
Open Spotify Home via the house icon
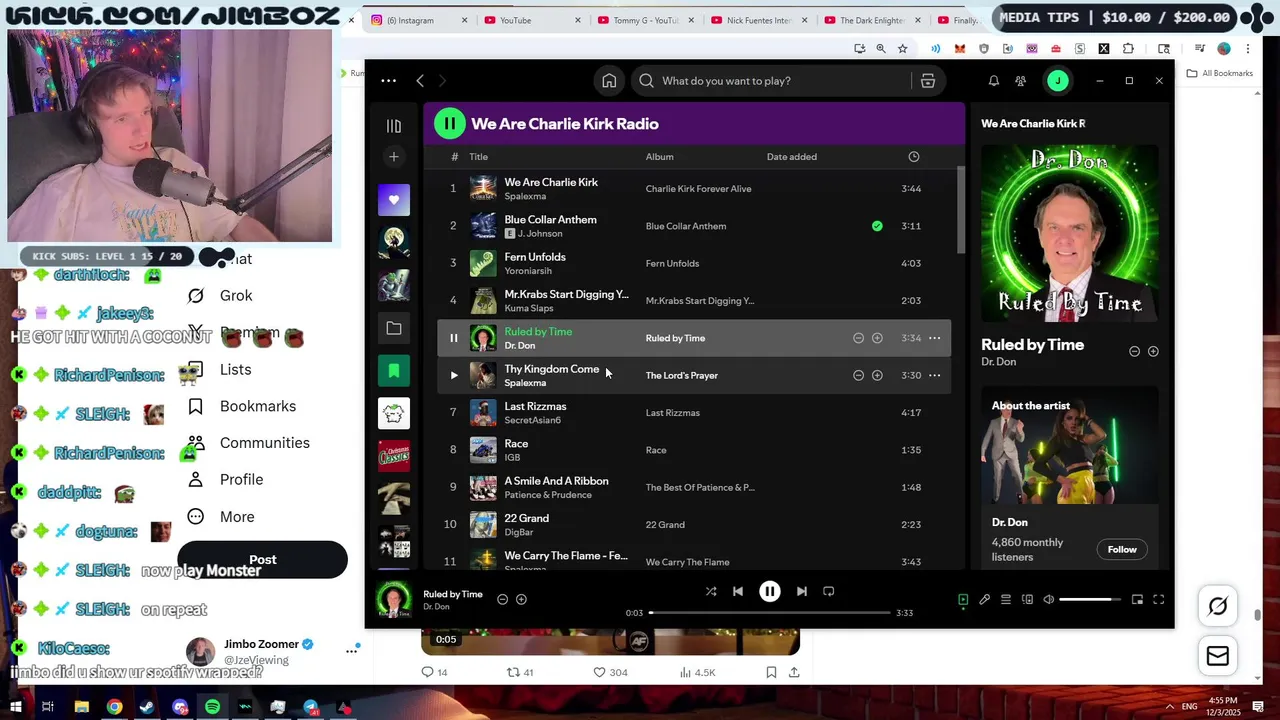point(609,81)
